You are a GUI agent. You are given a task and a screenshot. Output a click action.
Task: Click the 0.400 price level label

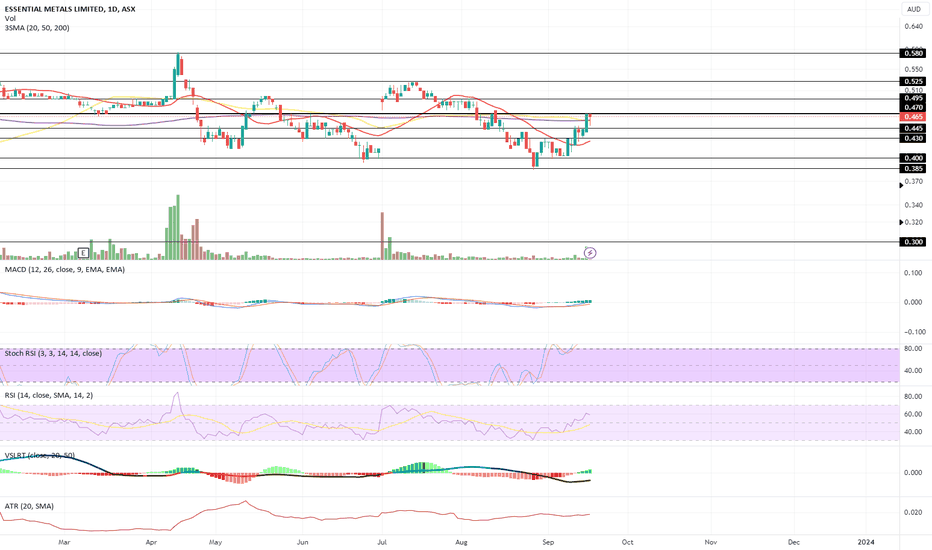tap(914, 158)
